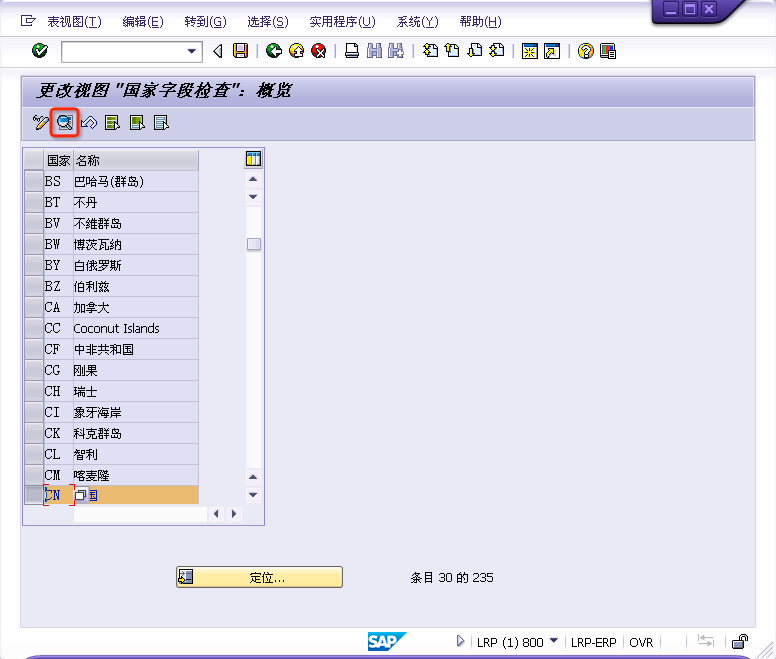Select the row marker for CK 科克群岛

(34, 433)
